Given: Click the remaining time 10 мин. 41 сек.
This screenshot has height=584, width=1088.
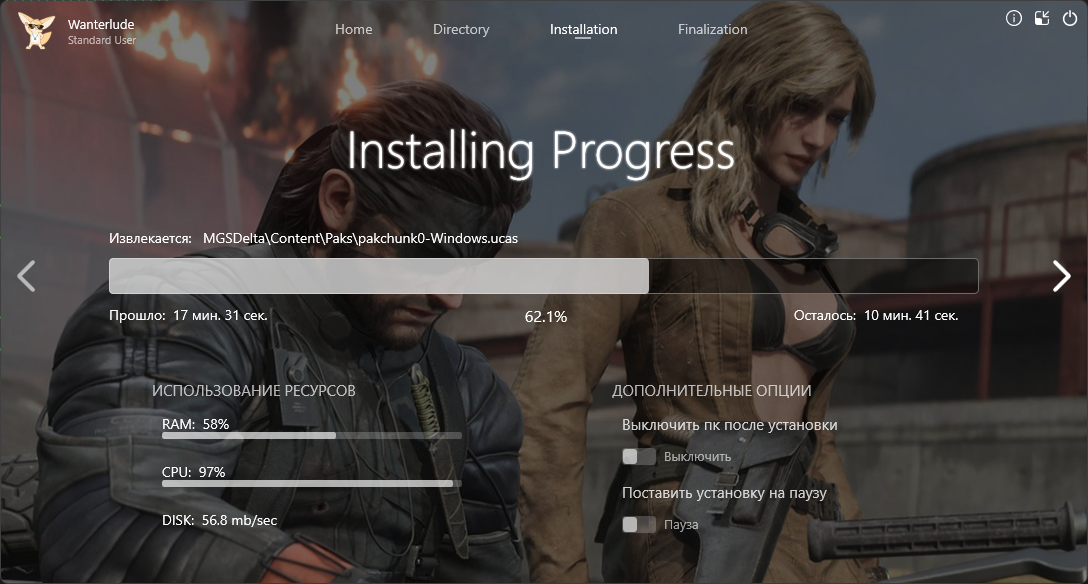Looking at the screenshot, I should [910, 316].
